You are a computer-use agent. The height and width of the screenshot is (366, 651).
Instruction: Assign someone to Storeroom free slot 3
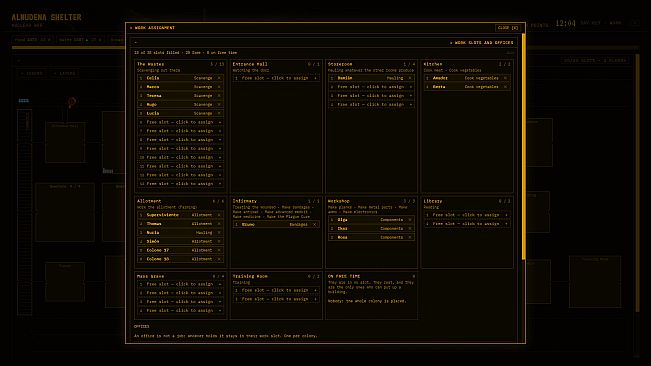coord(371,95)
